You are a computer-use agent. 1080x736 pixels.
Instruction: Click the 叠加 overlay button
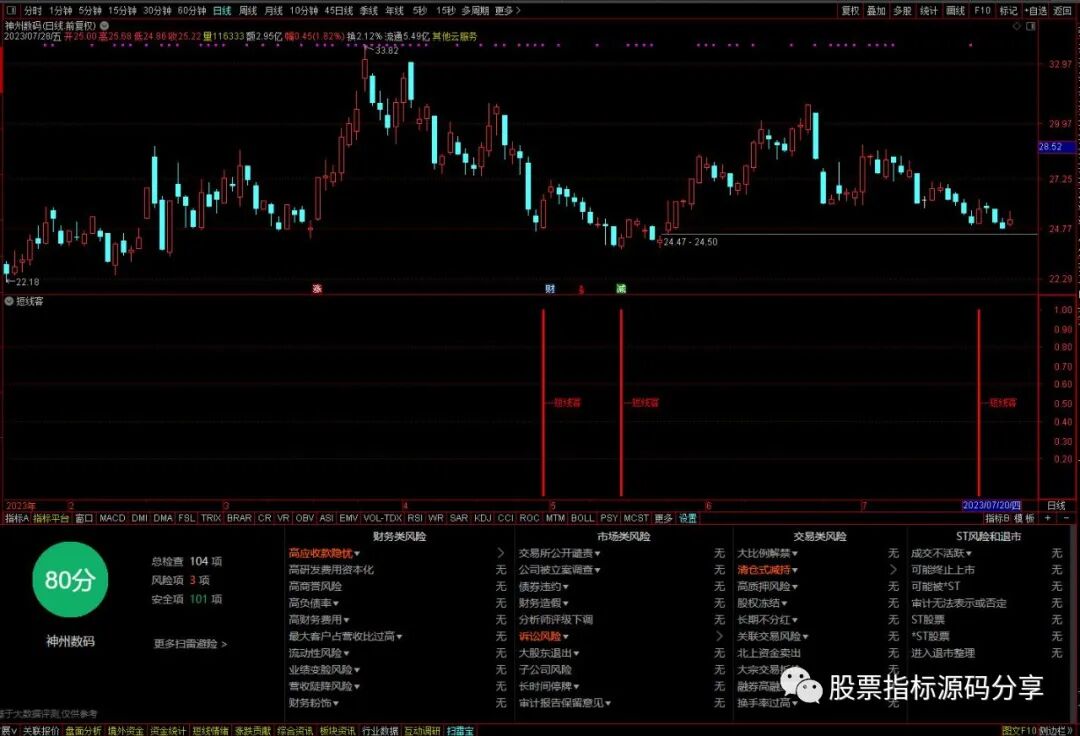point(875,10)
